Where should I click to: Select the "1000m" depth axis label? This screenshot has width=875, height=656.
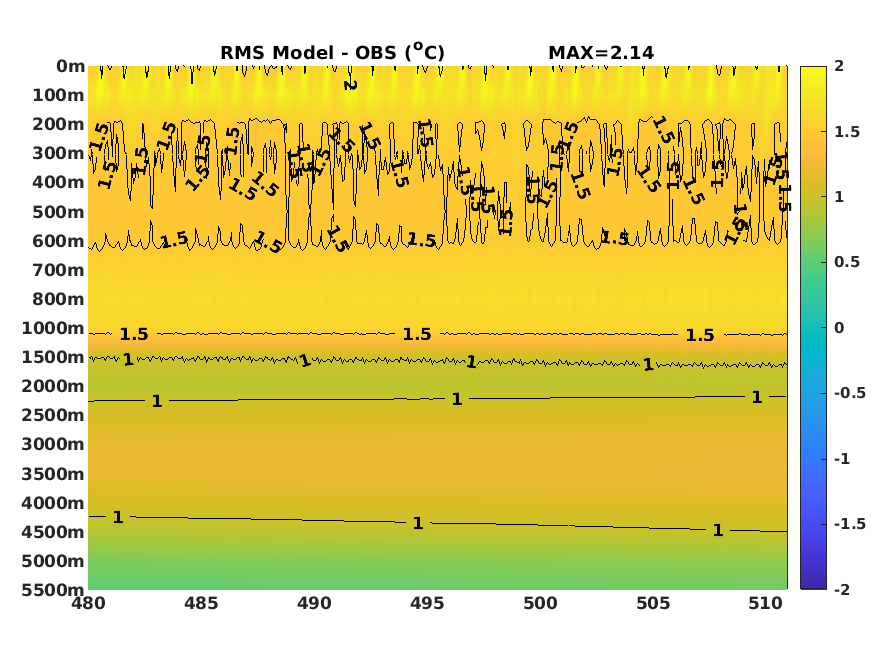point(53,328)
